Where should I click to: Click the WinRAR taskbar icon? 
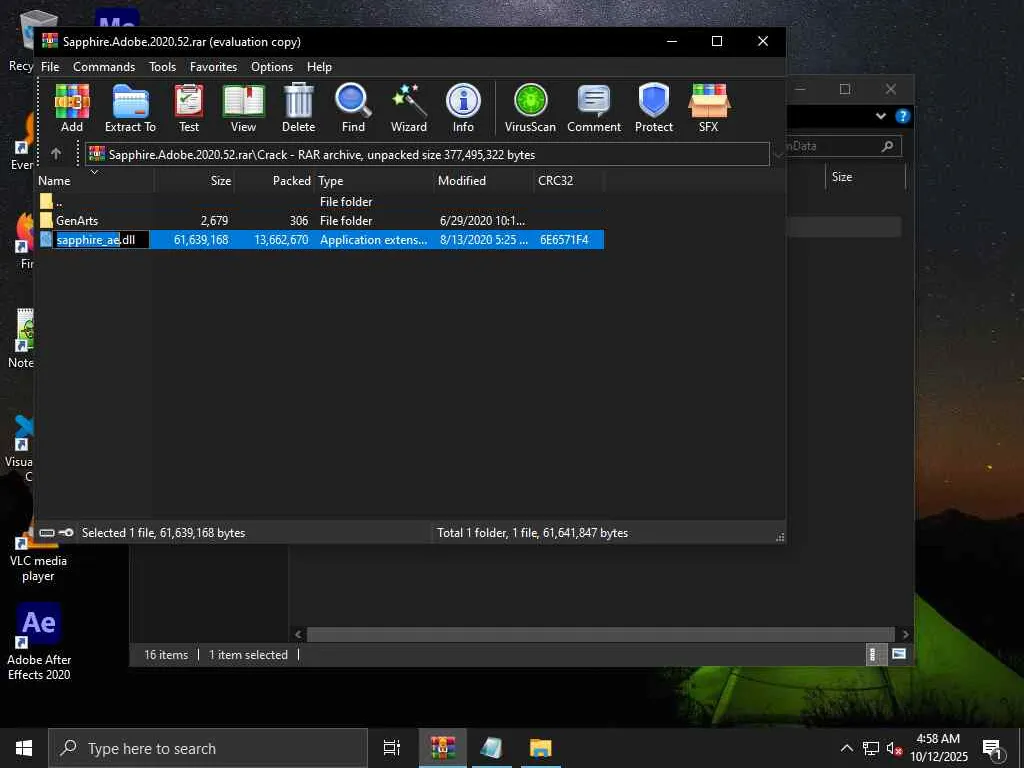tap(443, 748)
